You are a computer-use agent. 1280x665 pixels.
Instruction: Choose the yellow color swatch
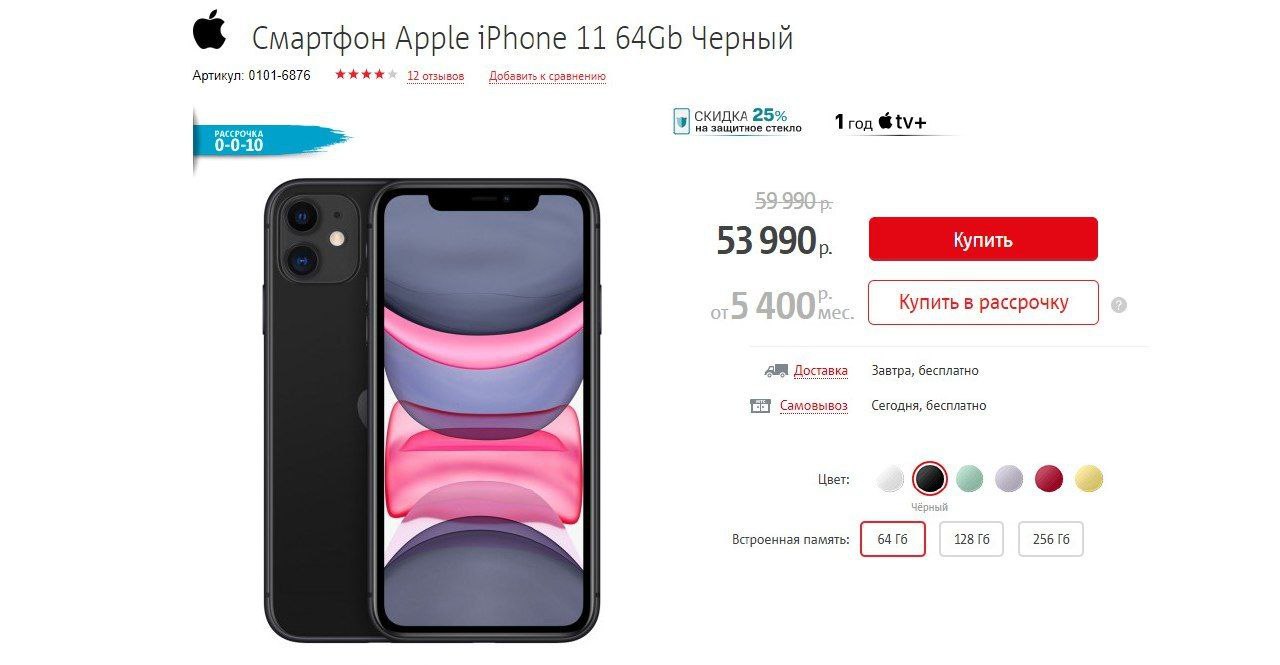(x=1089, y=479)
